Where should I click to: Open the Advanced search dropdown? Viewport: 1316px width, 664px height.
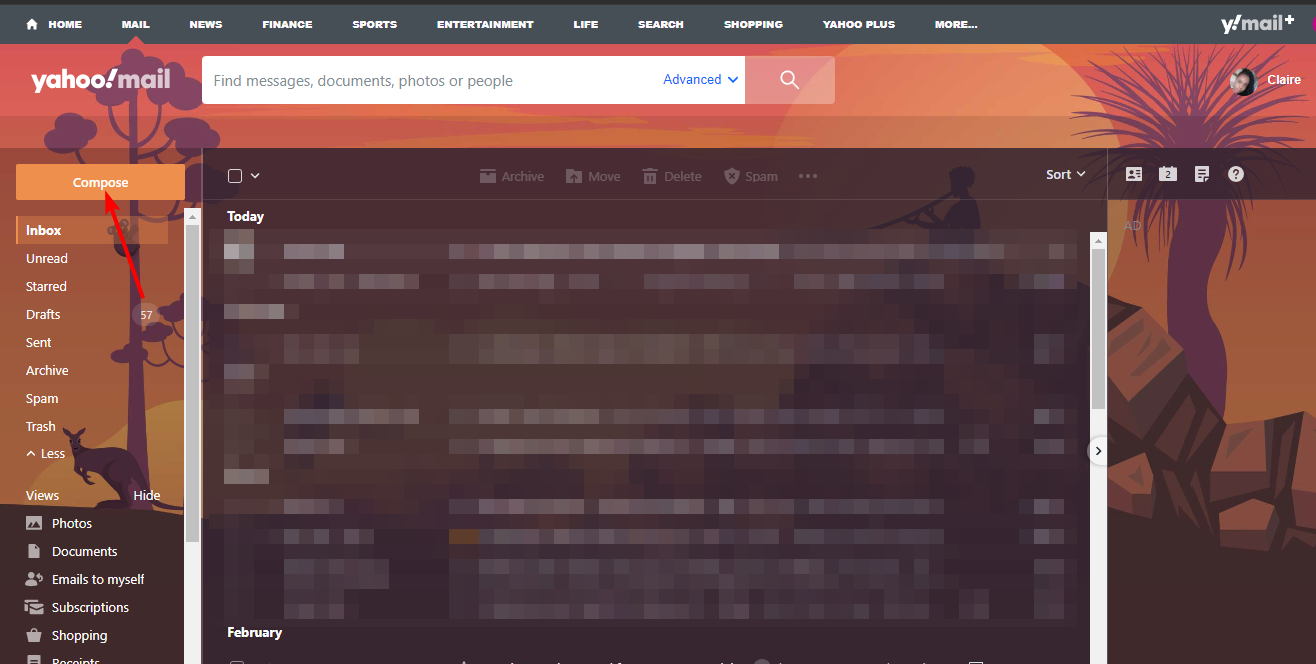pyautogui.click(x=701, y=80)
